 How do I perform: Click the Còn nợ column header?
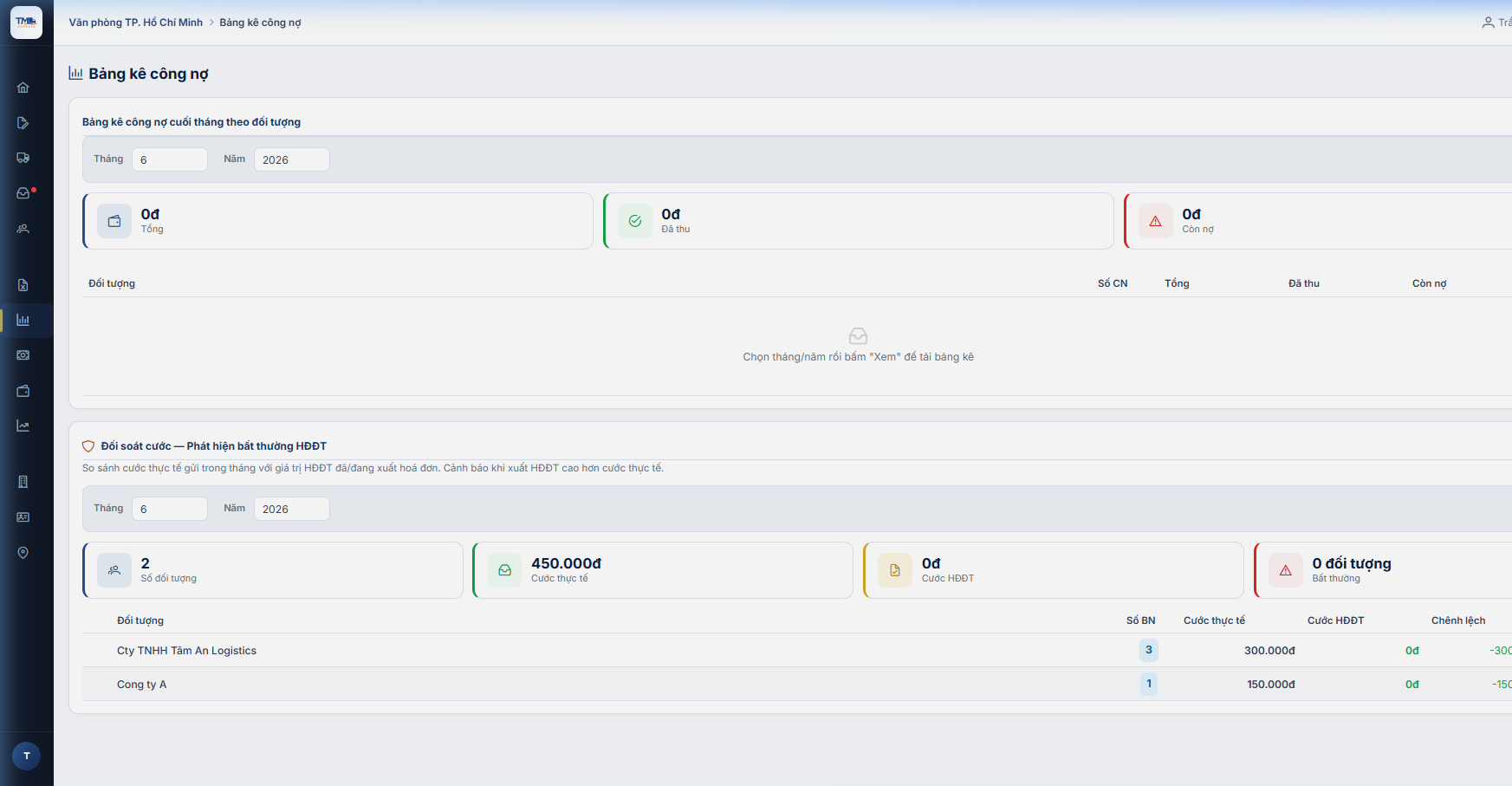1430,283
